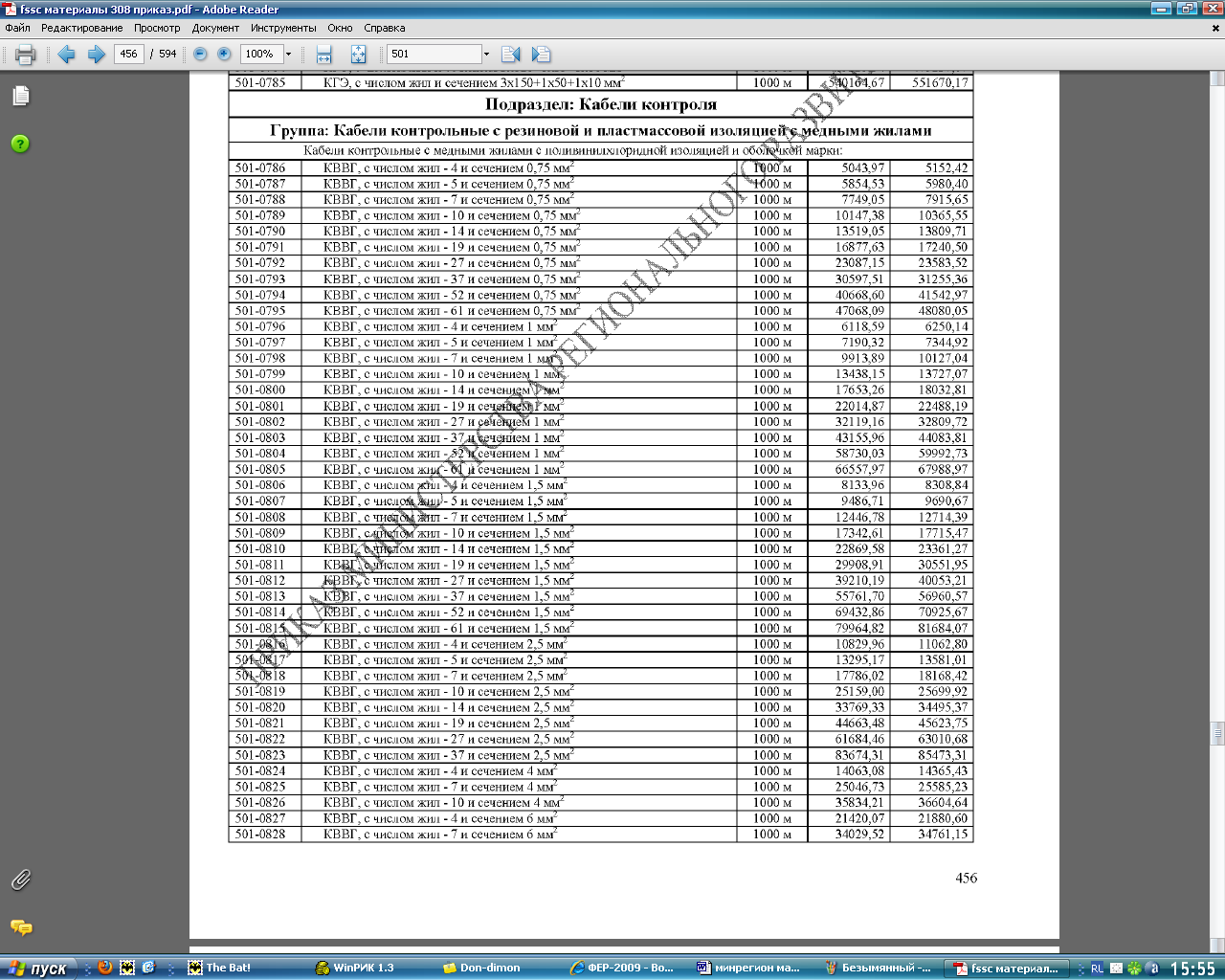Screen dimensions: 1225x980
Task: Open the Документ menu
Action: coord(215,28)
